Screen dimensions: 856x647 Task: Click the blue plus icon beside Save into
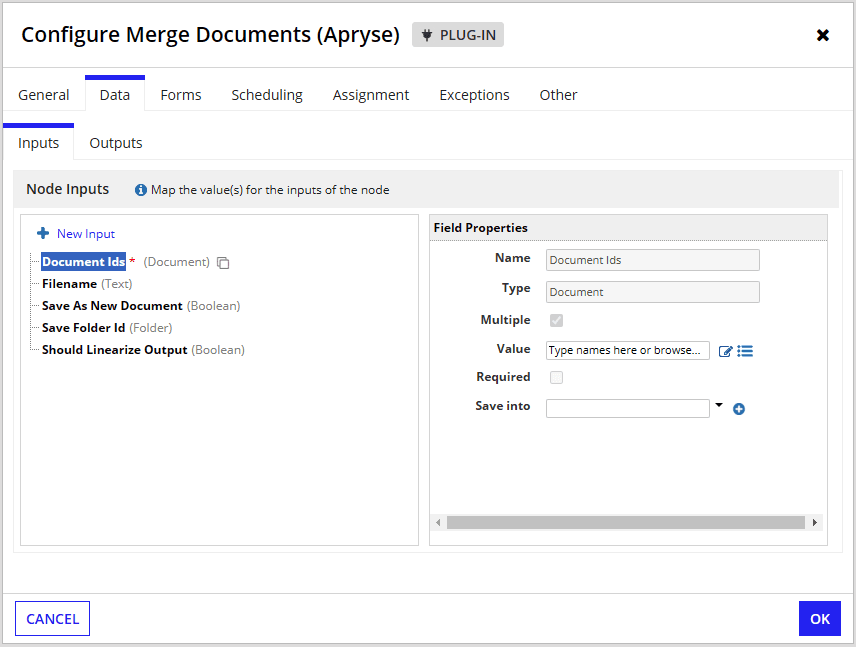[x=739, y=409]
